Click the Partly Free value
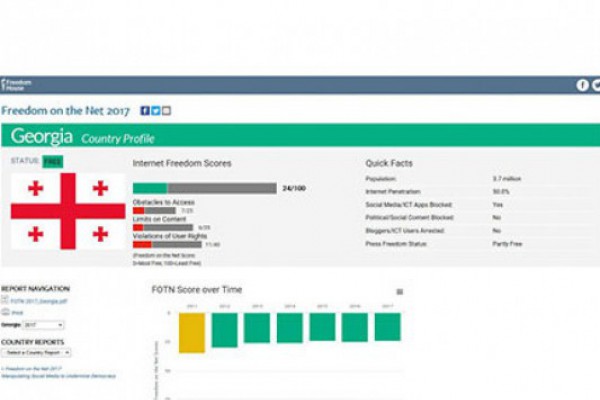This screenshot has height=400, width=600. [507, 244]
